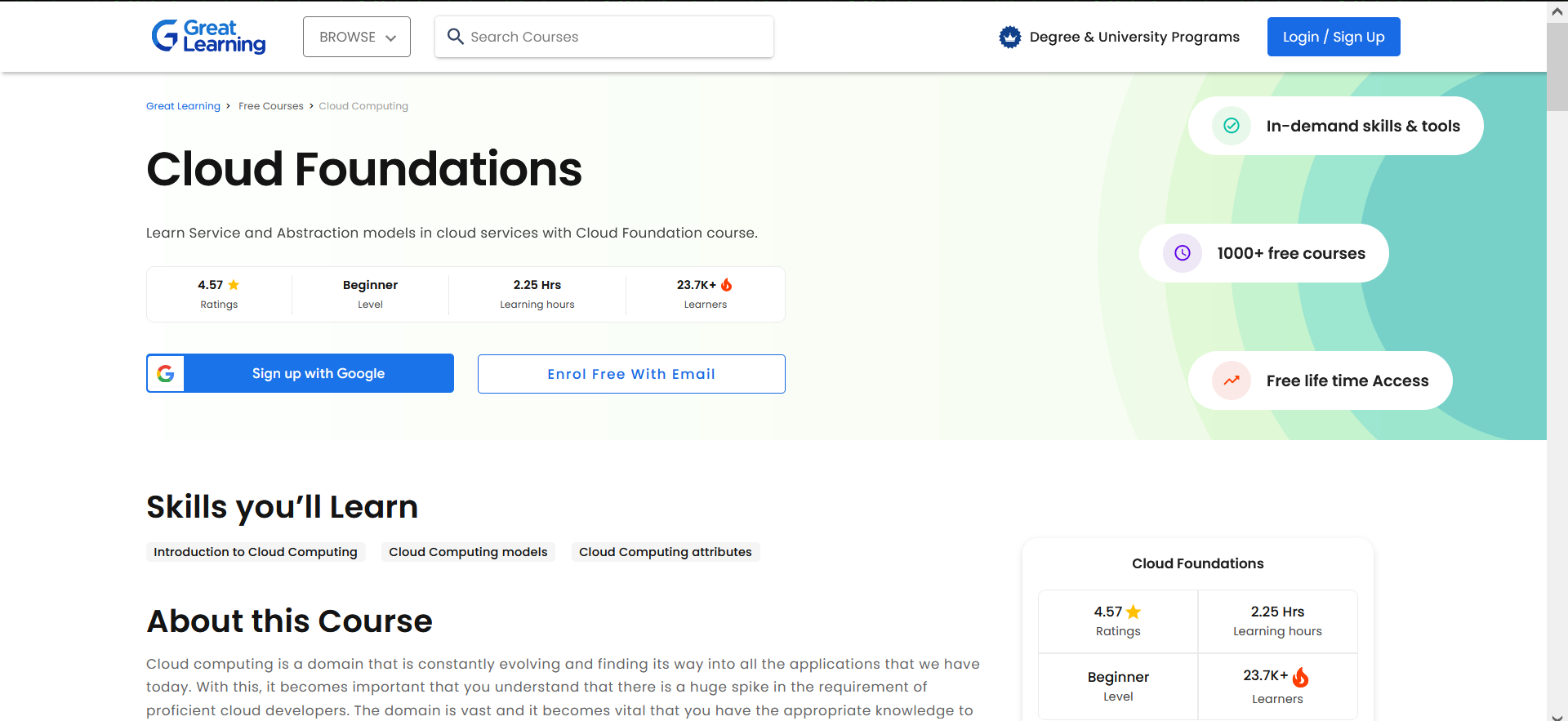Click the red trending arrow icon for life time access
The image size is (1568, 721).
(x=1232, y=381)
